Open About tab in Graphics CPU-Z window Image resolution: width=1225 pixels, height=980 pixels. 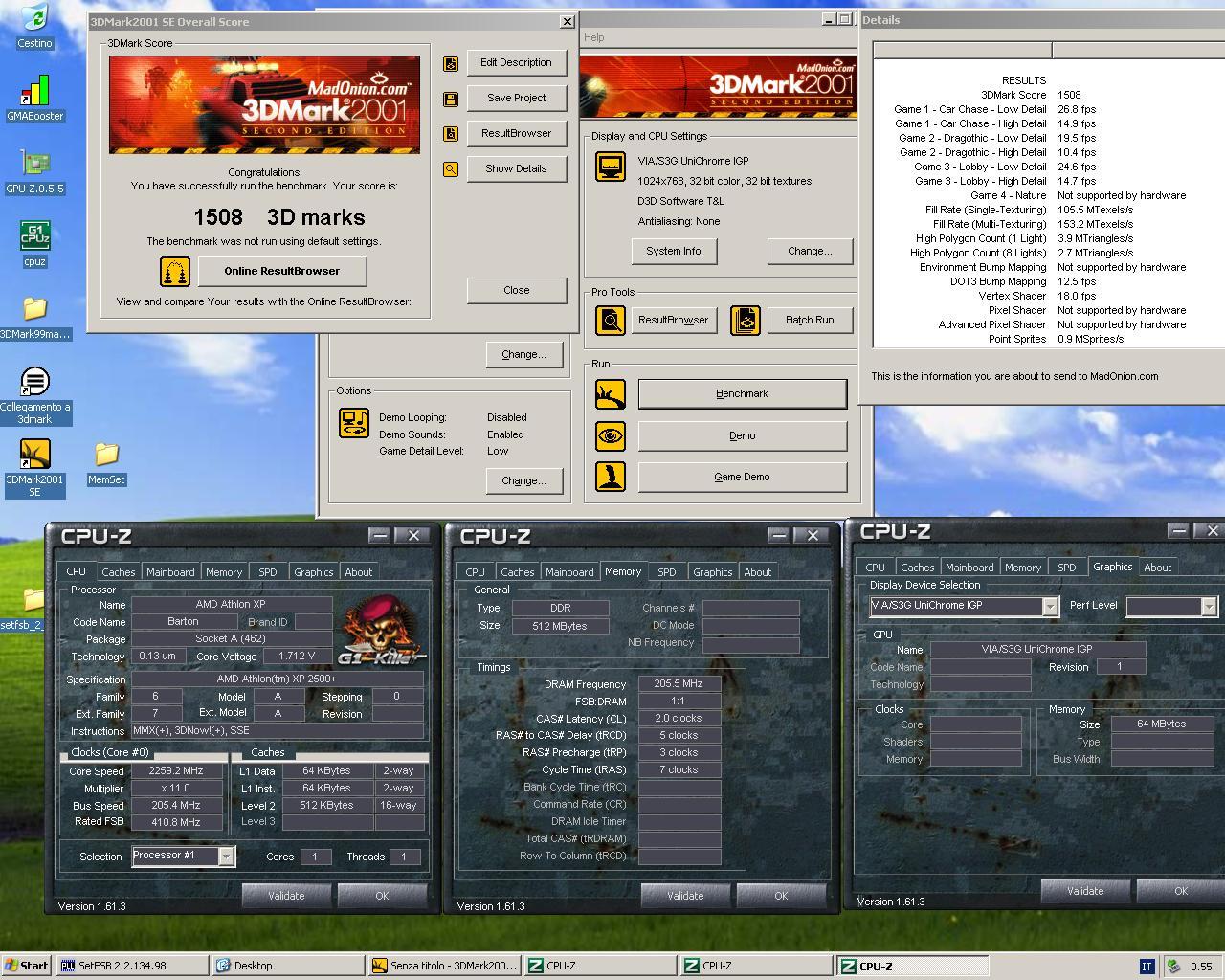pos(1158,568)
